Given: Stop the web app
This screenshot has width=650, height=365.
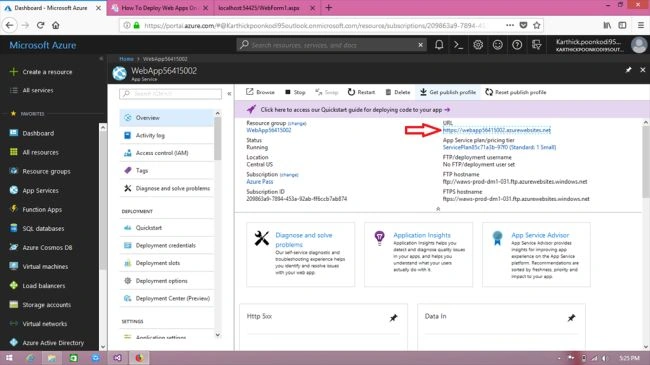Looking at the screenshot, I should 295,92.
